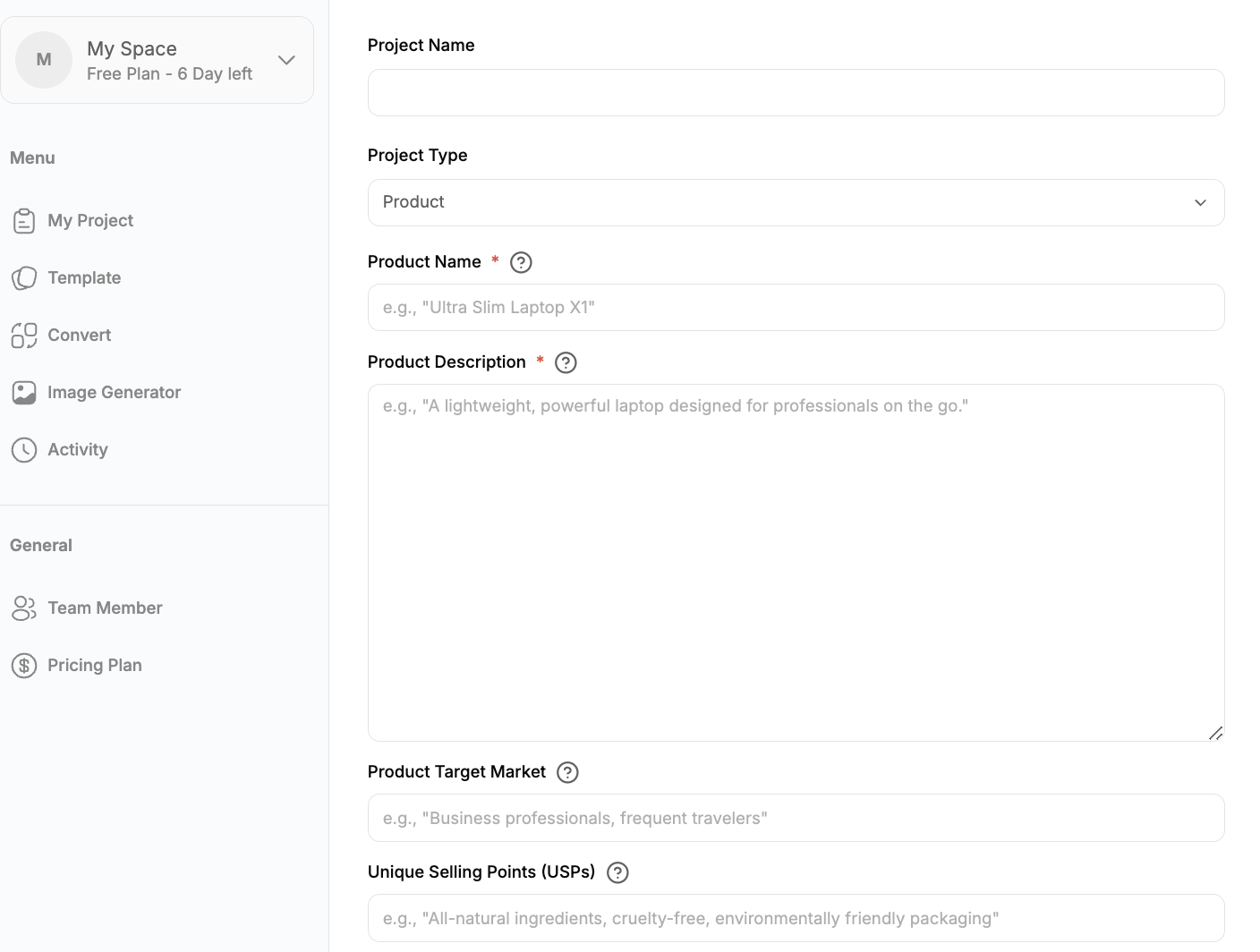Click the Image Generator picture icon
The height and width of the screenshot is (952, 1260).
pyautogui.click(x=24, y=393)
